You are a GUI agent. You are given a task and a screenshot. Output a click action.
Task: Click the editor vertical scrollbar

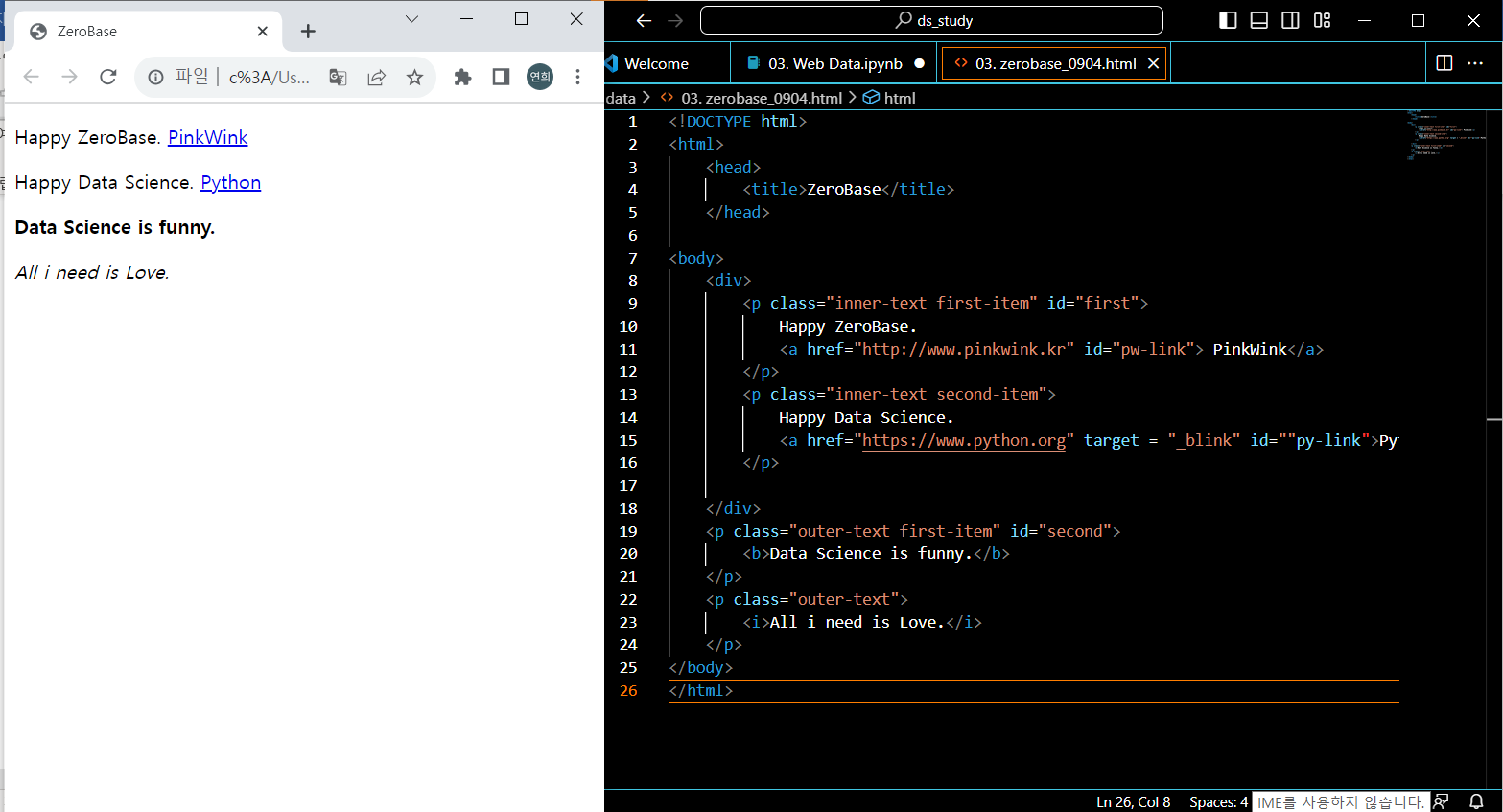coord(1494,449)
